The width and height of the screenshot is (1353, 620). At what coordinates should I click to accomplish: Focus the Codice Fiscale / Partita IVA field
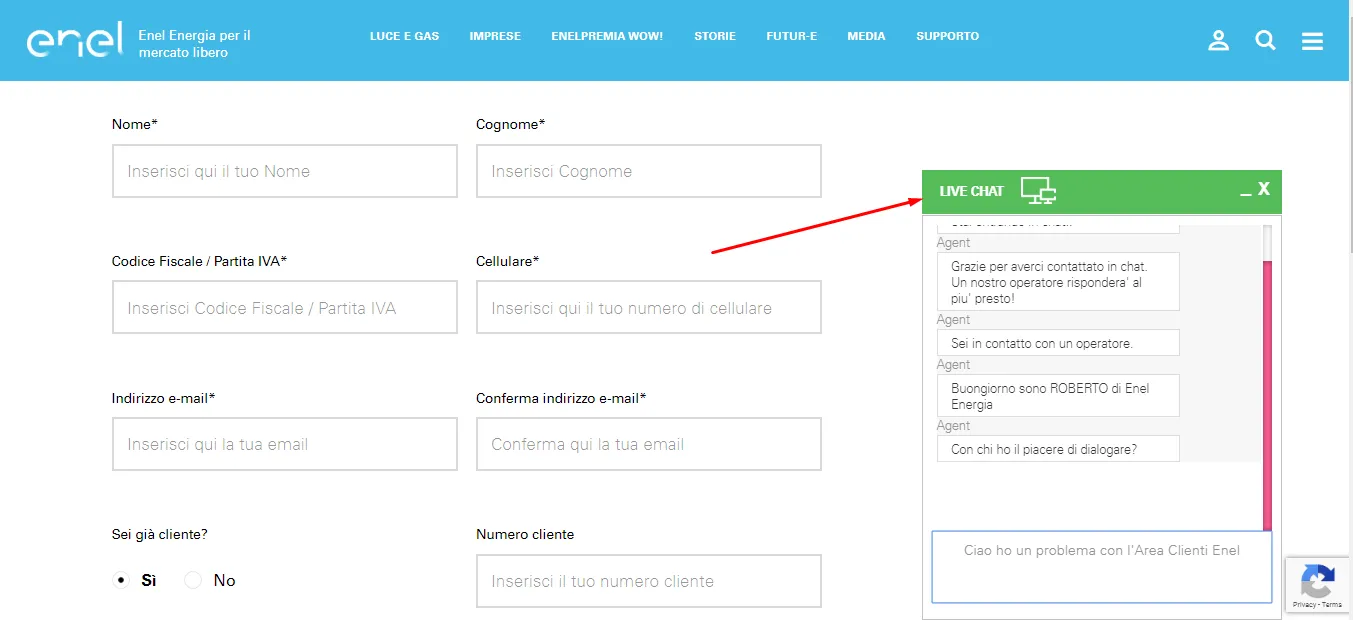(x=285, y=307)
